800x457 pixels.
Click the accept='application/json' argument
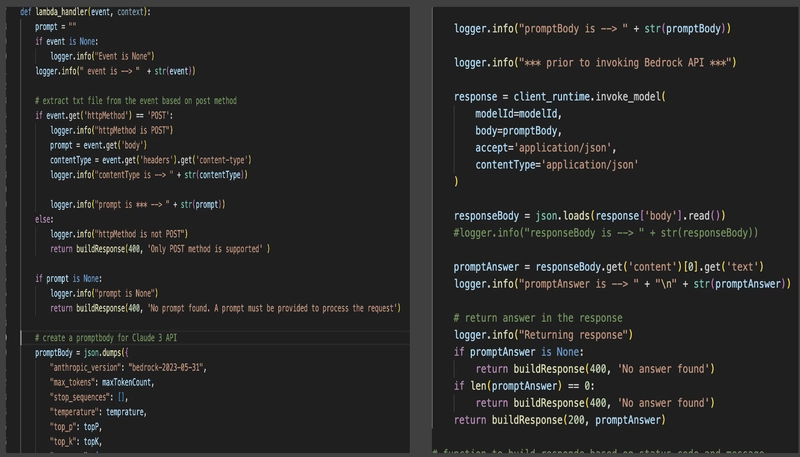(x=546, y=147)
